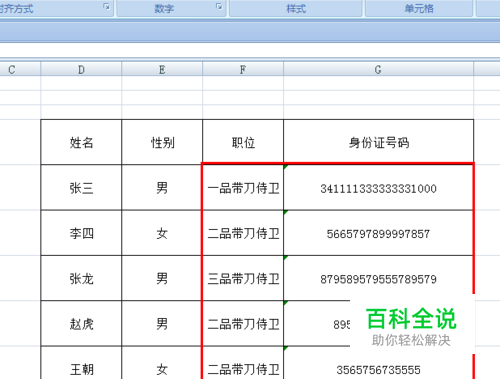Select the cell containing 赵虎
This screenshot has width=500, height=379.
point(81,324)
